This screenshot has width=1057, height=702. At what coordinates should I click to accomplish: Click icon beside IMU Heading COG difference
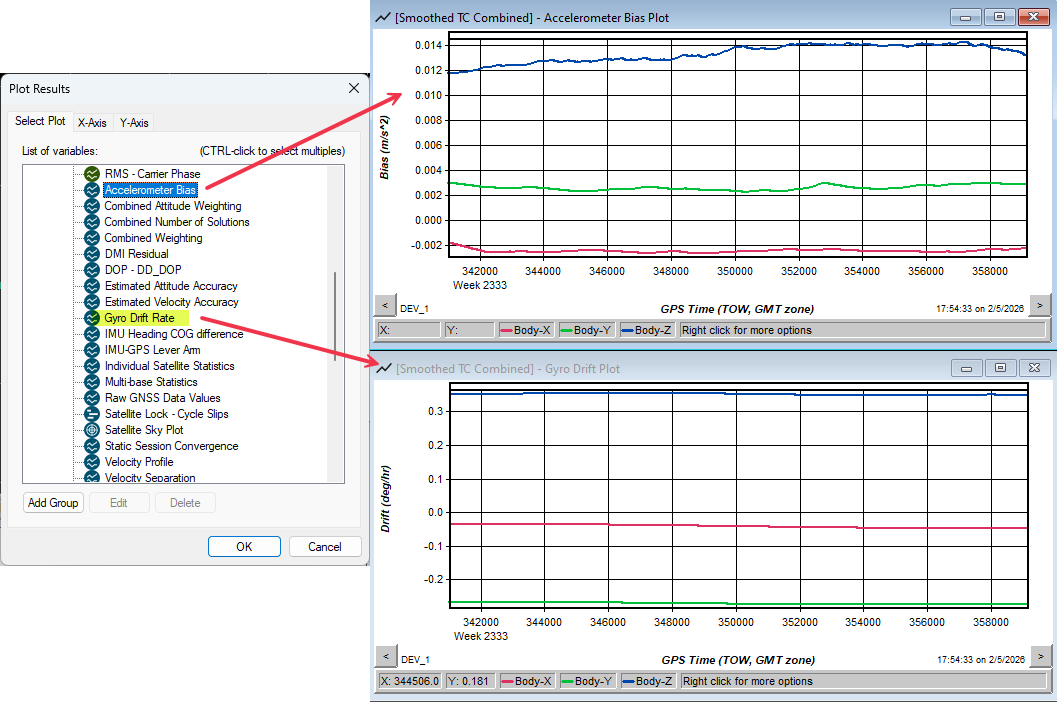(92, 334)
